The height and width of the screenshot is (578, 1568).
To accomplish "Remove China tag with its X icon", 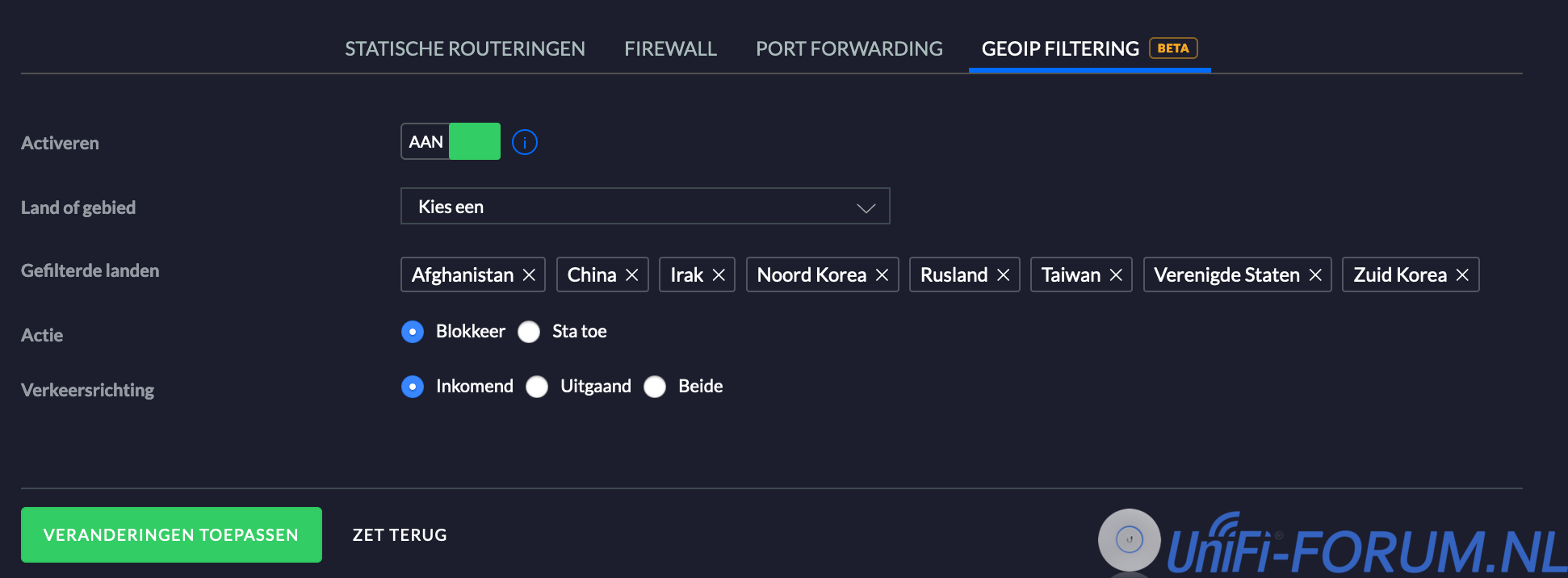I will click(x=632, y=275).
